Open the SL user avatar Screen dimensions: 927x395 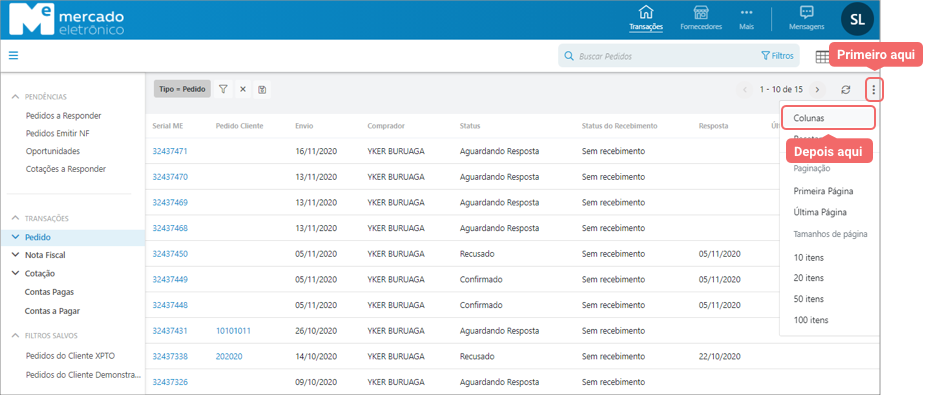pyautogui.click(x=857, y=19)
